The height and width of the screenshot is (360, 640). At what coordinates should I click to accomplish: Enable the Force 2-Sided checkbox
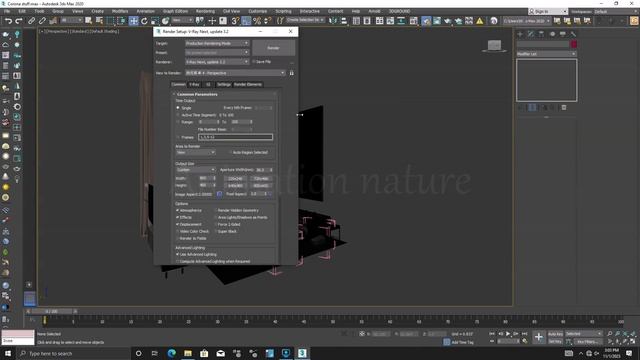click(216, 224)
